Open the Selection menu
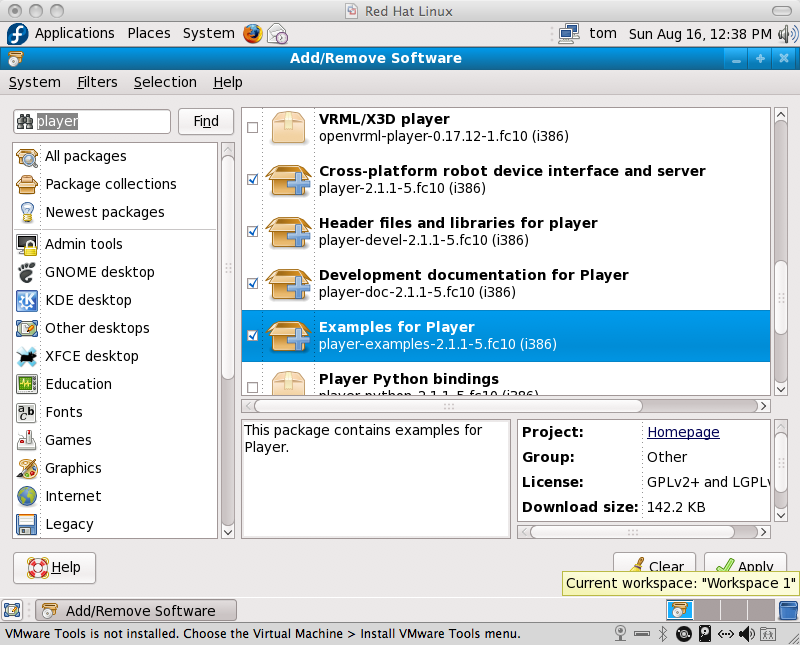 pos(165,82)
